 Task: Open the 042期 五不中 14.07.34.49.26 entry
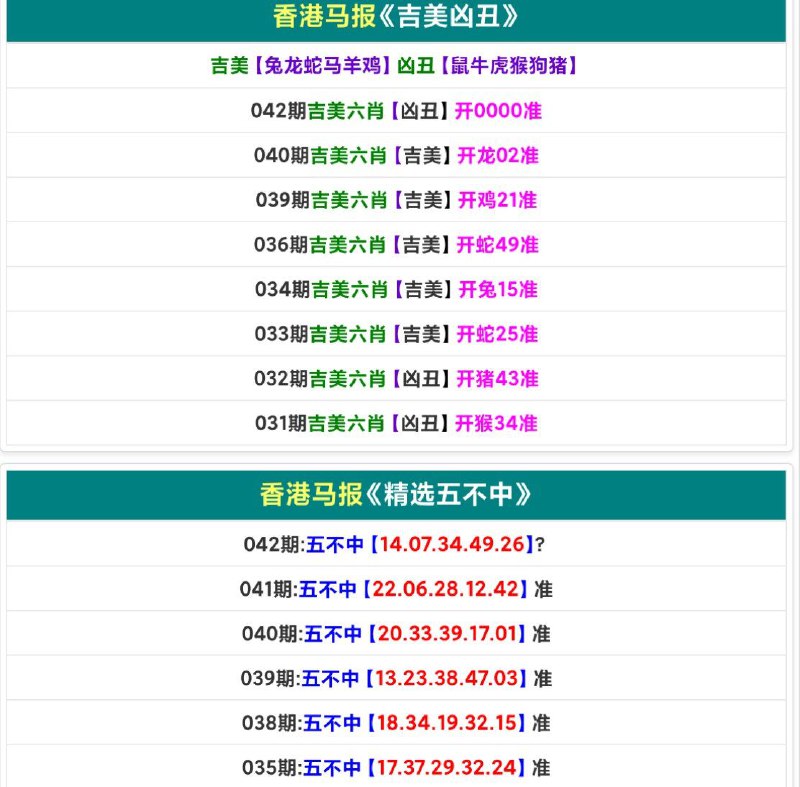point(396,544)
